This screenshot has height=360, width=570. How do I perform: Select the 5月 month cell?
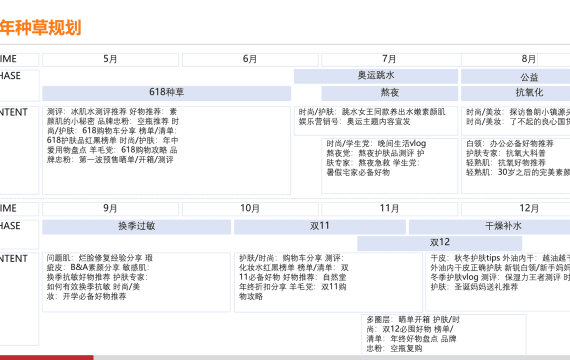pyautogui.click(x=111, y=60)
